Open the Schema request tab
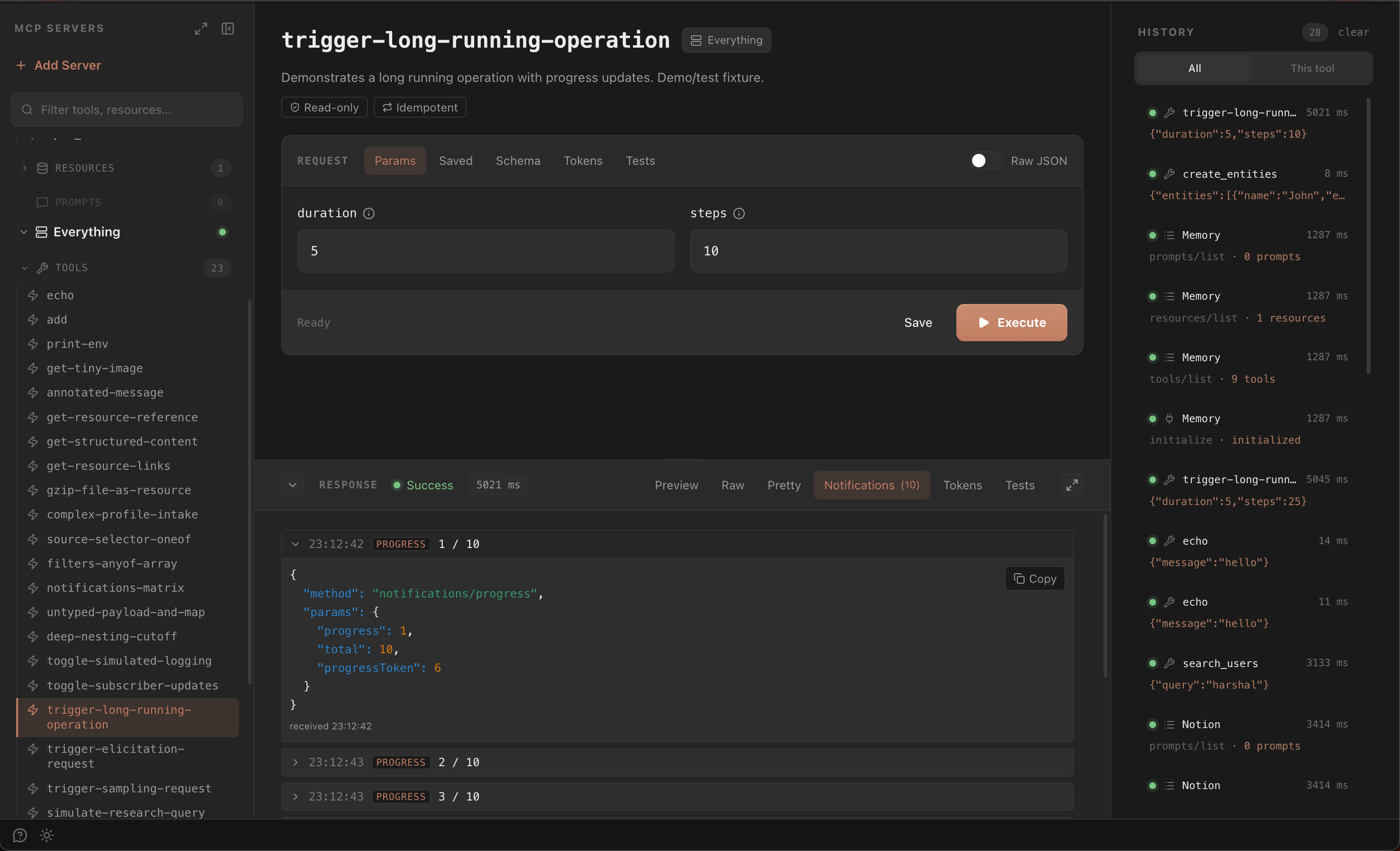 point(517,161)
